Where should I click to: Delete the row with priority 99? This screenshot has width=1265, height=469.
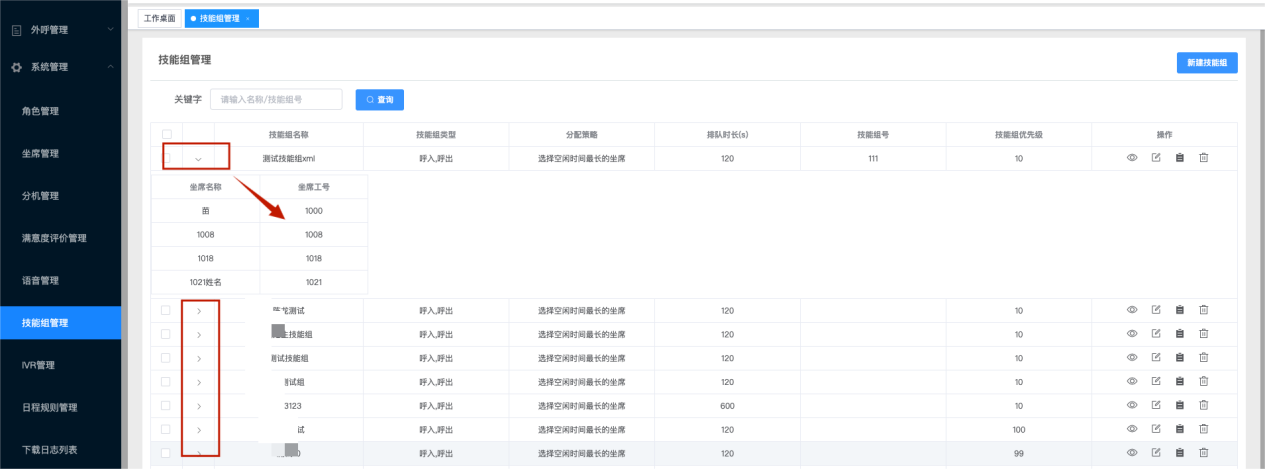[1204, 453]
